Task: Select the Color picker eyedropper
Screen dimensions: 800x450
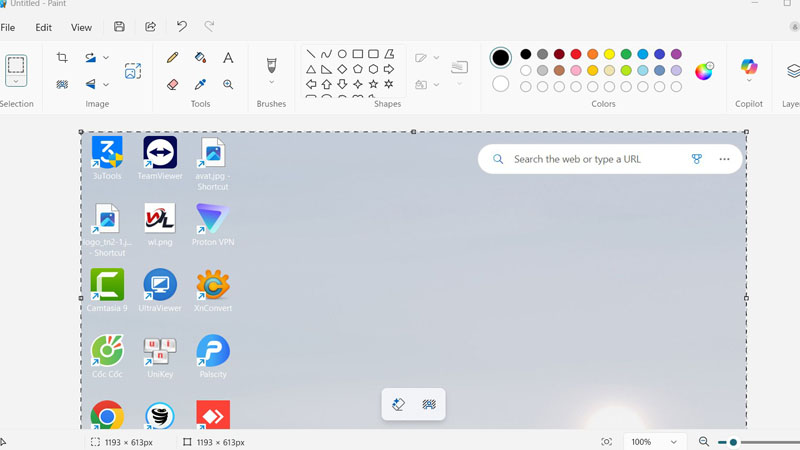Action: pyautogui.click(x=201, y=84)
